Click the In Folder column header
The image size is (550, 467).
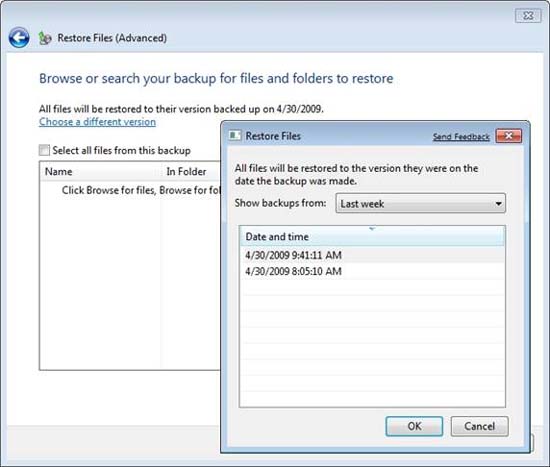pos(191,172)
